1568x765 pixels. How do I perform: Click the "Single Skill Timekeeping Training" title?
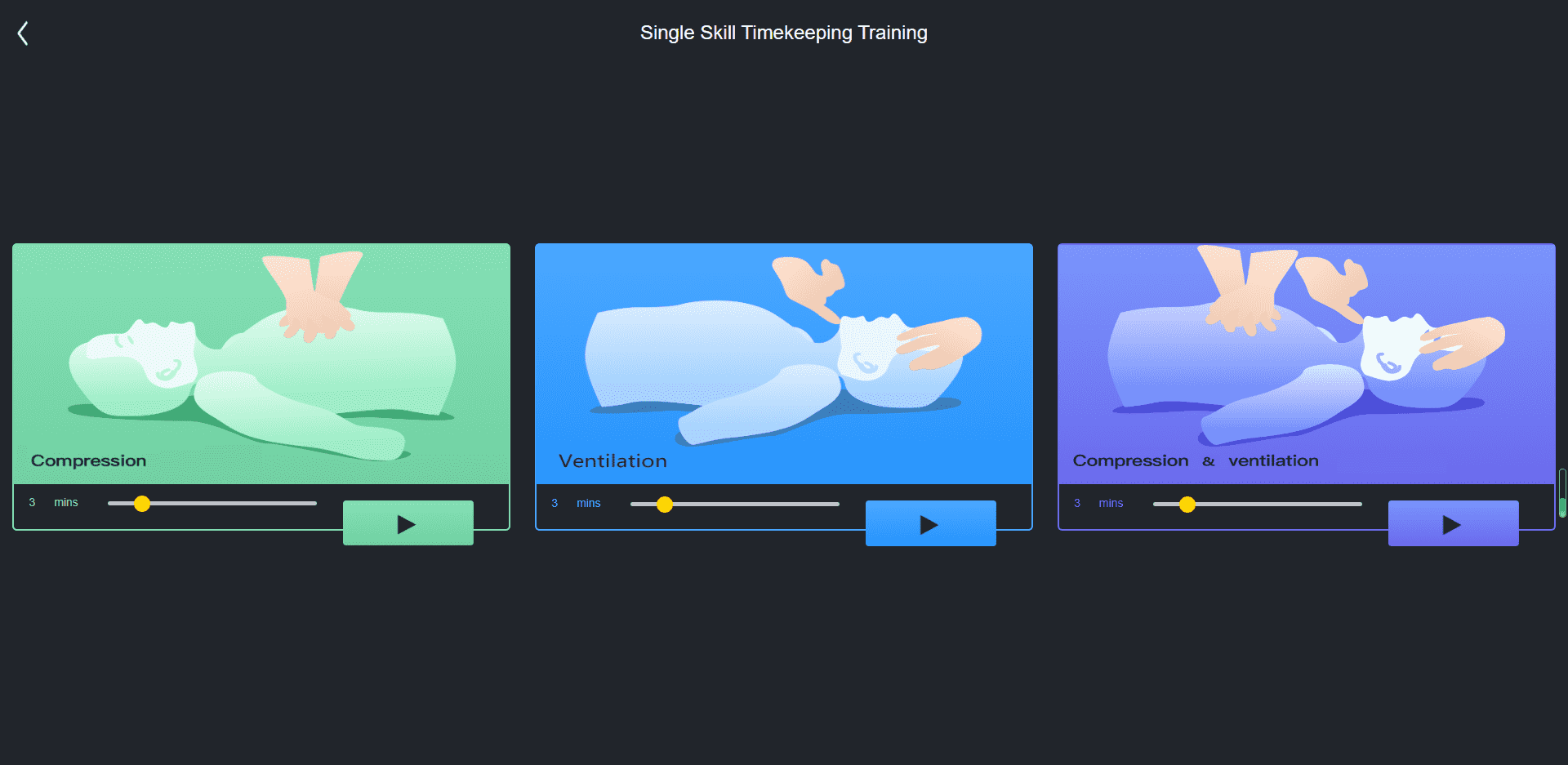tap(783, 33)
